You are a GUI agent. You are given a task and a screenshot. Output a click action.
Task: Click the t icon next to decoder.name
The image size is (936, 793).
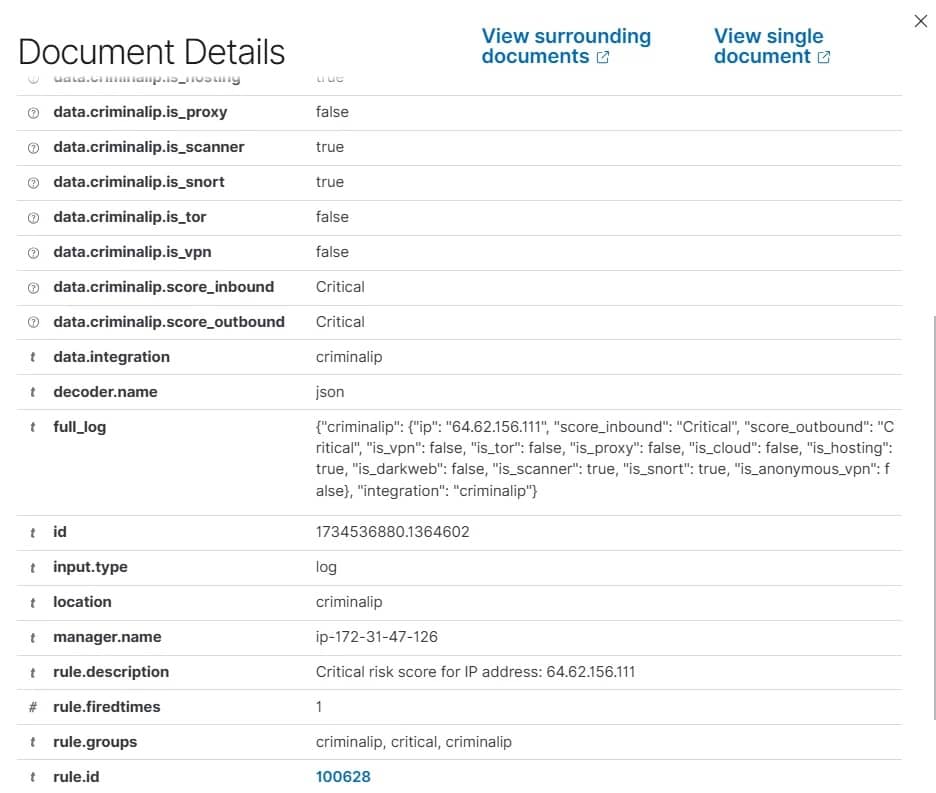35,392
